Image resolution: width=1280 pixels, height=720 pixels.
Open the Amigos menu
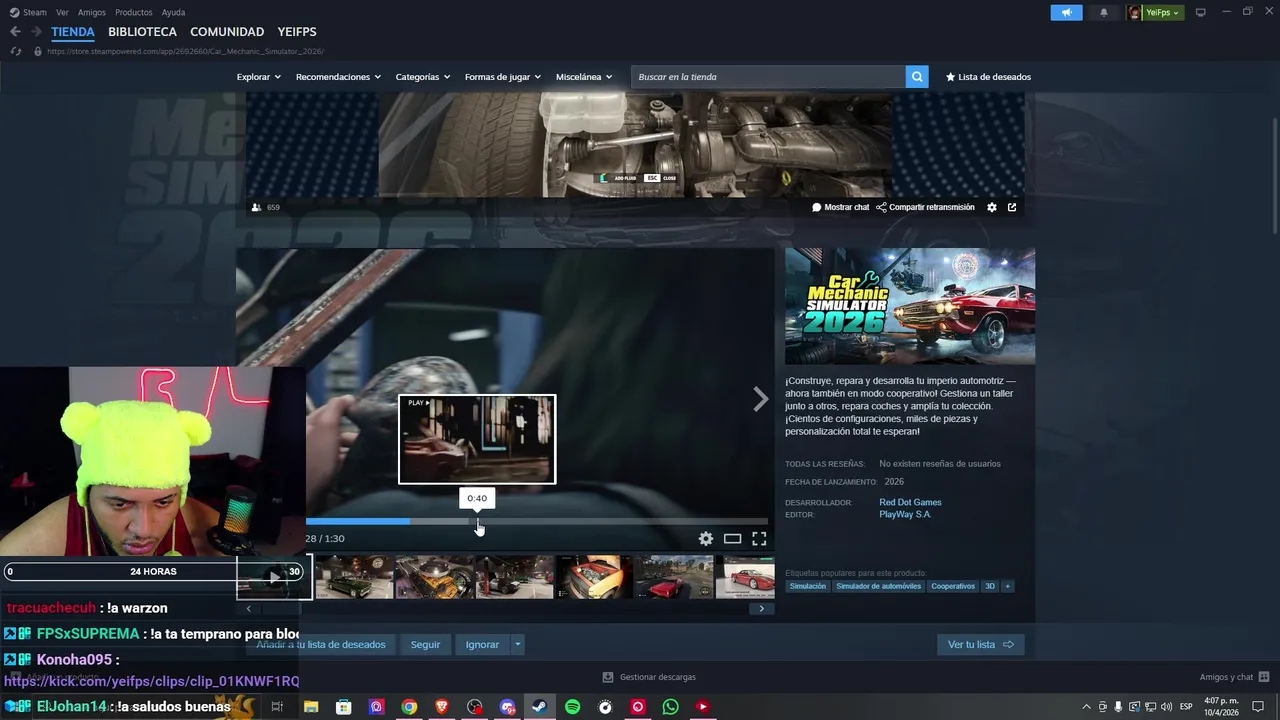click(92, 12)
